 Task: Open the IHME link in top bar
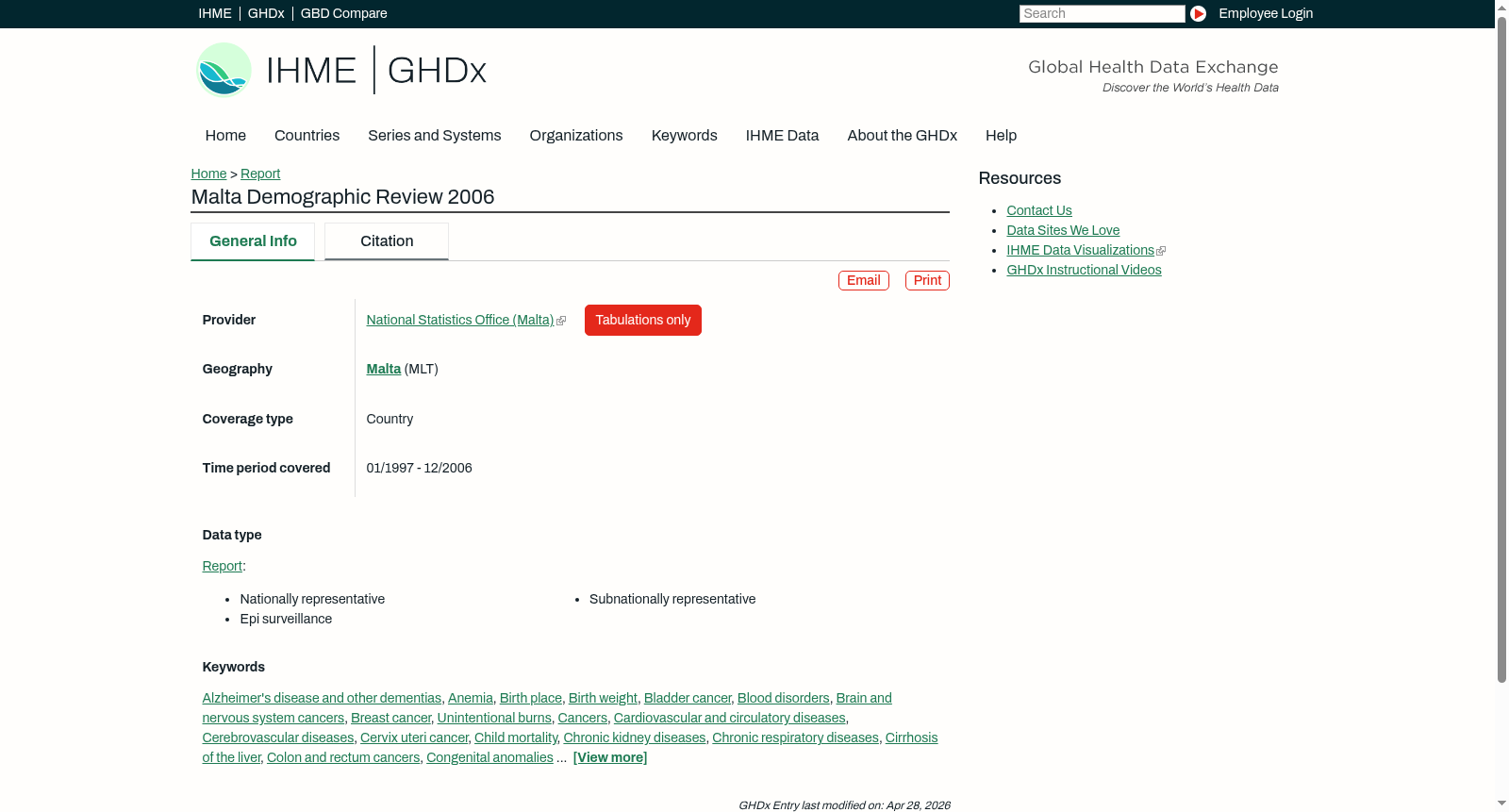click(215, 13)
